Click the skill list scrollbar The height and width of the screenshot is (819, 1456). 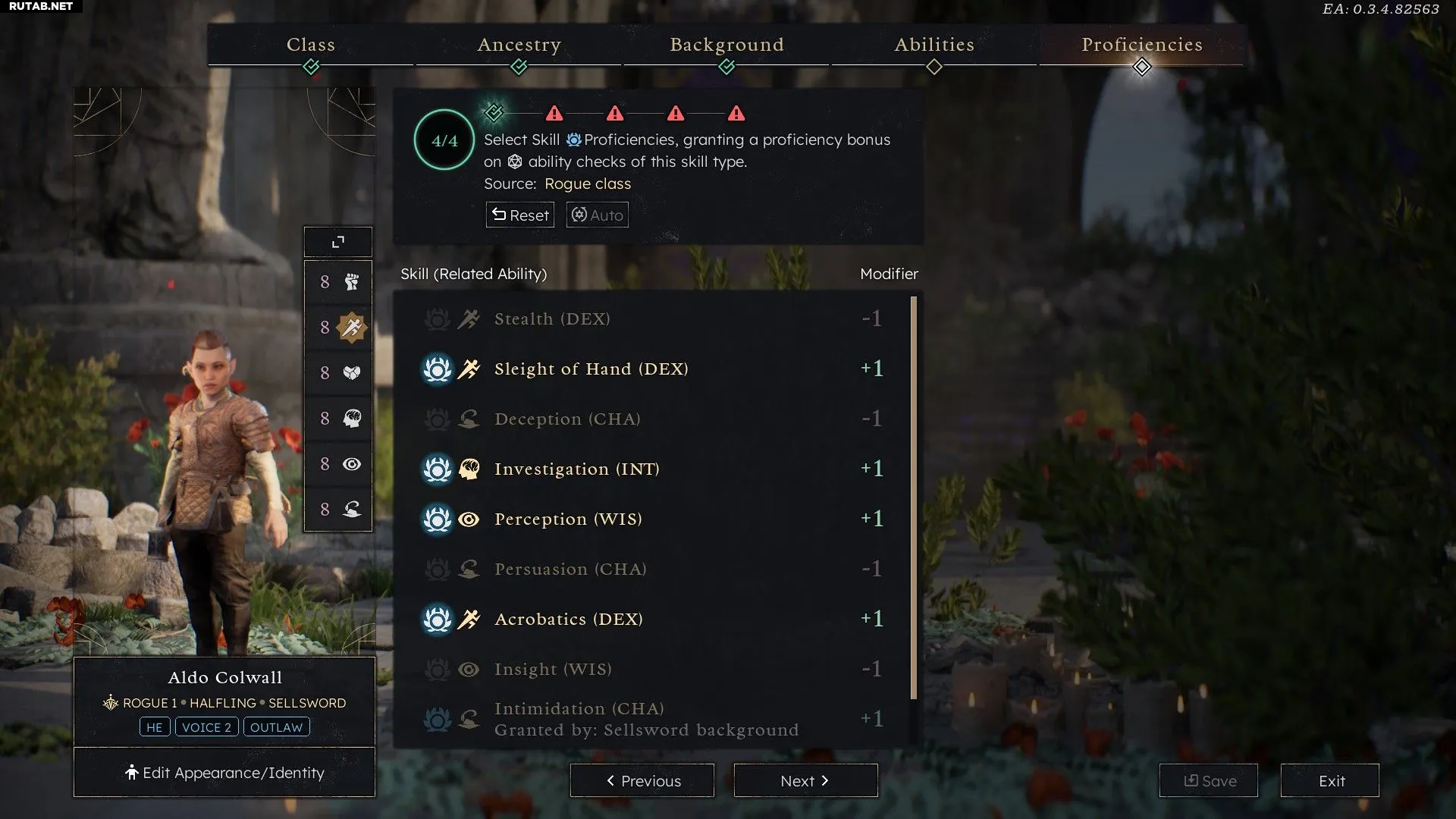[914, 497]
